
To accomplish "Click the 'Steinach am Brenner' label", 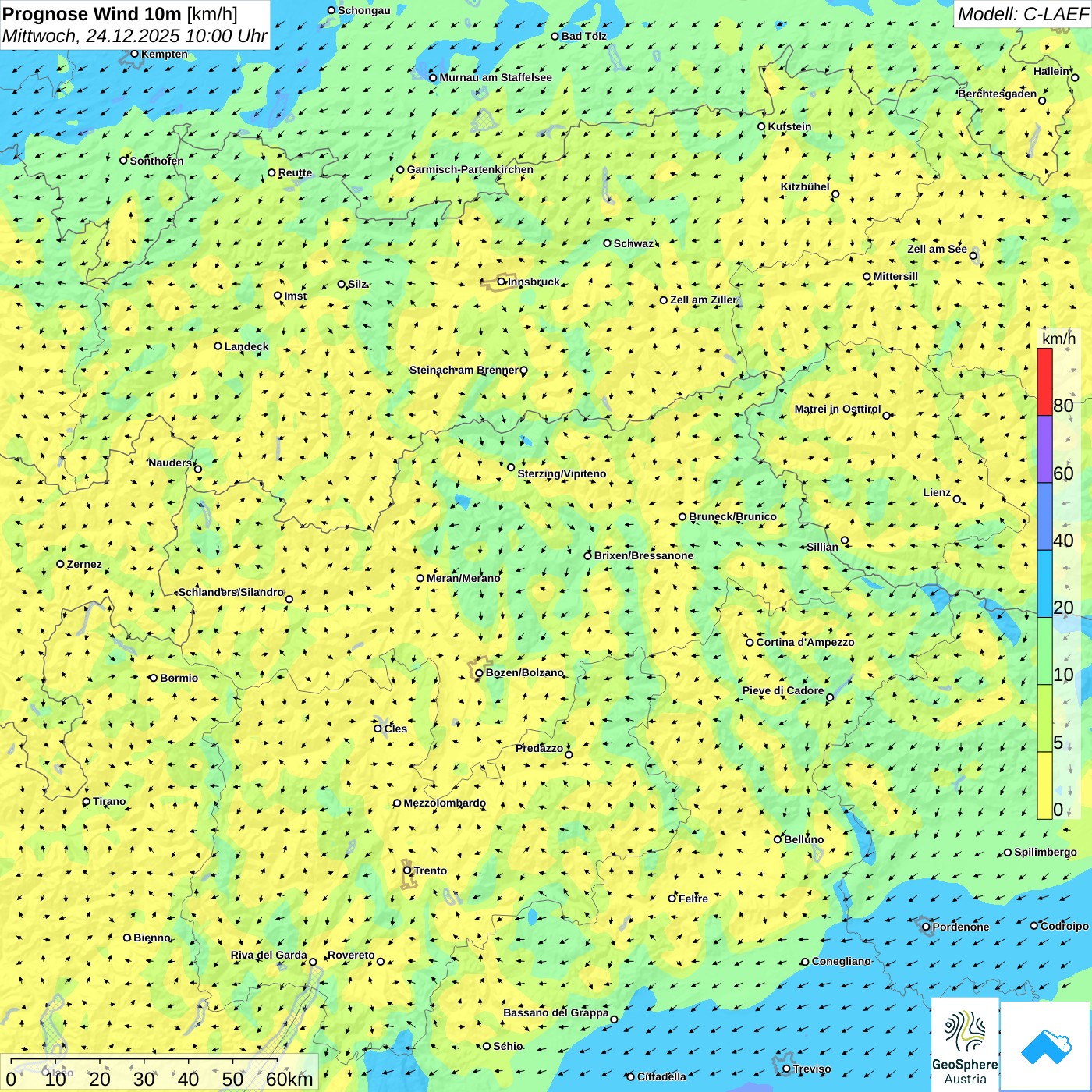I will coord(464,370).
